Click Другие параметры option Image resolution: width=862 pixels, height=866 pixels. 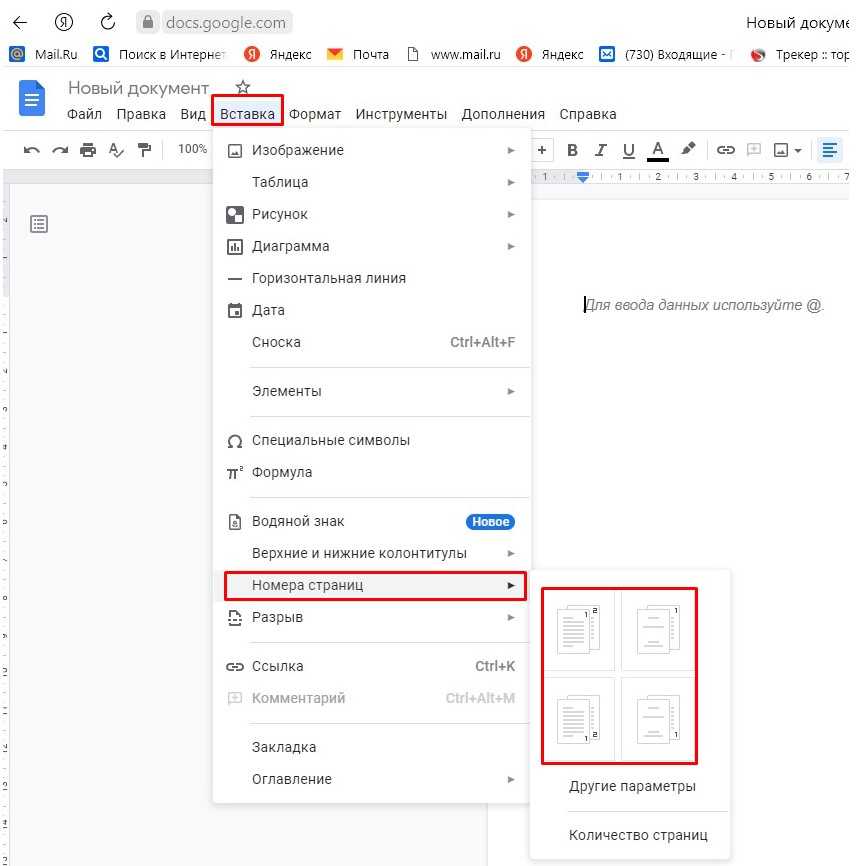632,786
